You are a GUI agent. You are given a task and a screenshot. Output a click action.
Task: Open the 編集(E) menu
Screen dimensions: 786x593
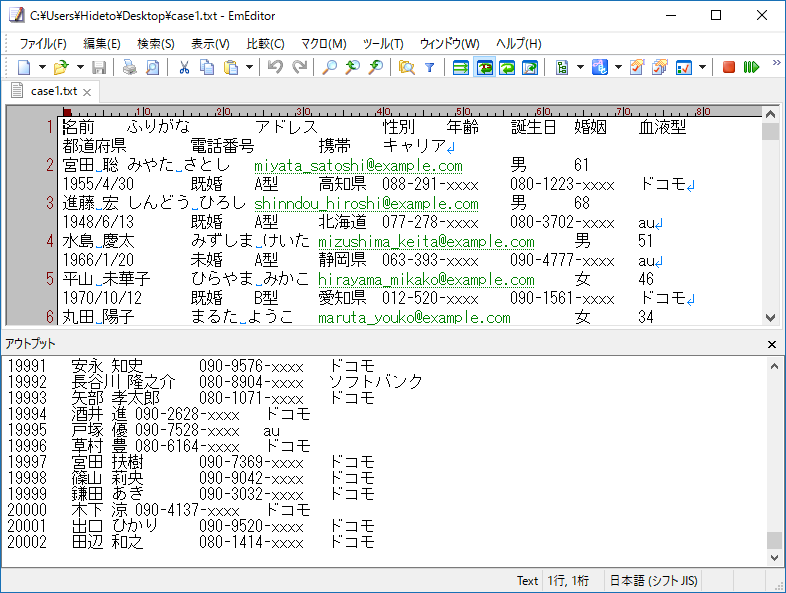pyautogui.click(x=102, y=44)
